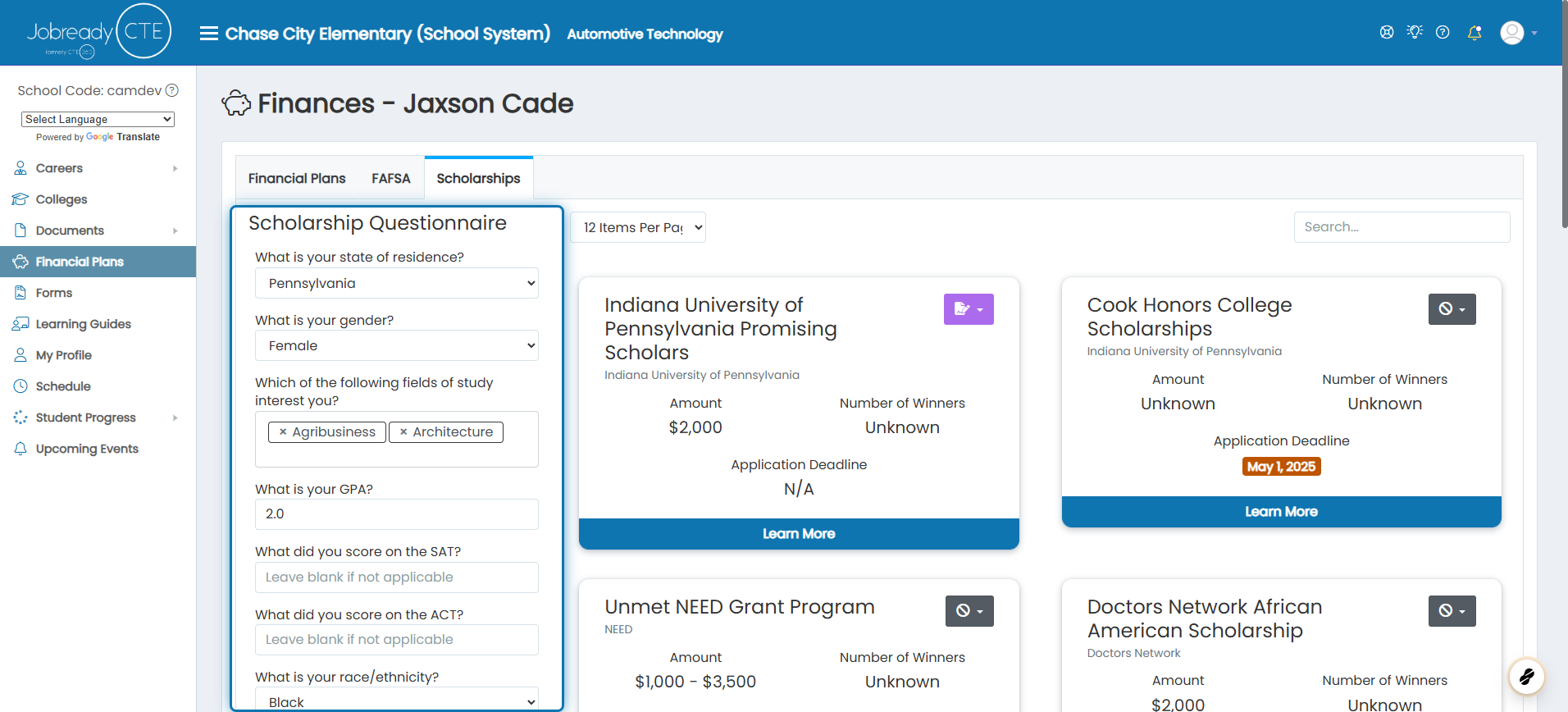Click the lightbulb ideas icon in header
This screenshot has height=712, width=1568.
click(1415, 32)
